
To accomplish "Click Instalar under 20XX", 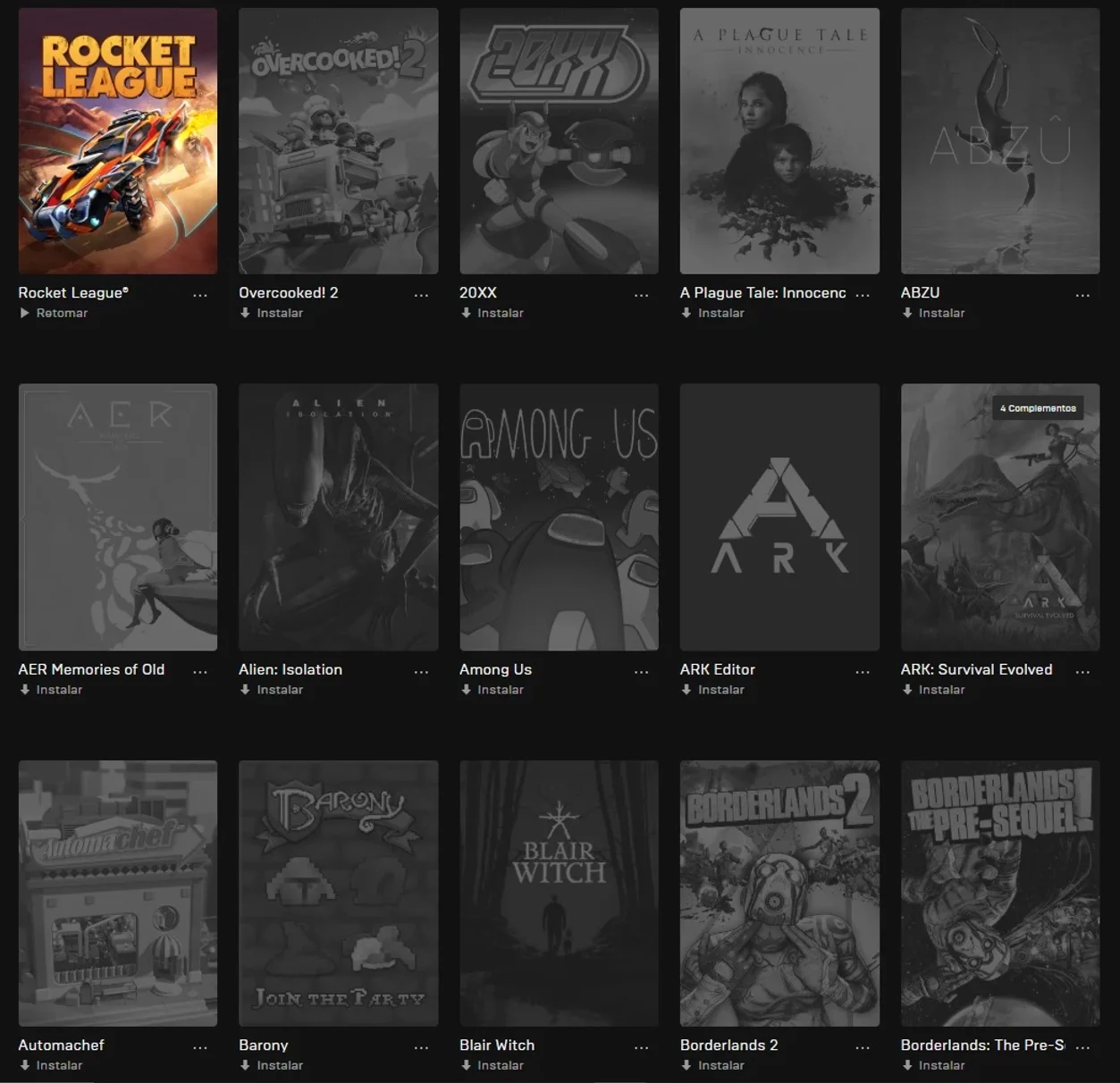I will point(493,313).
